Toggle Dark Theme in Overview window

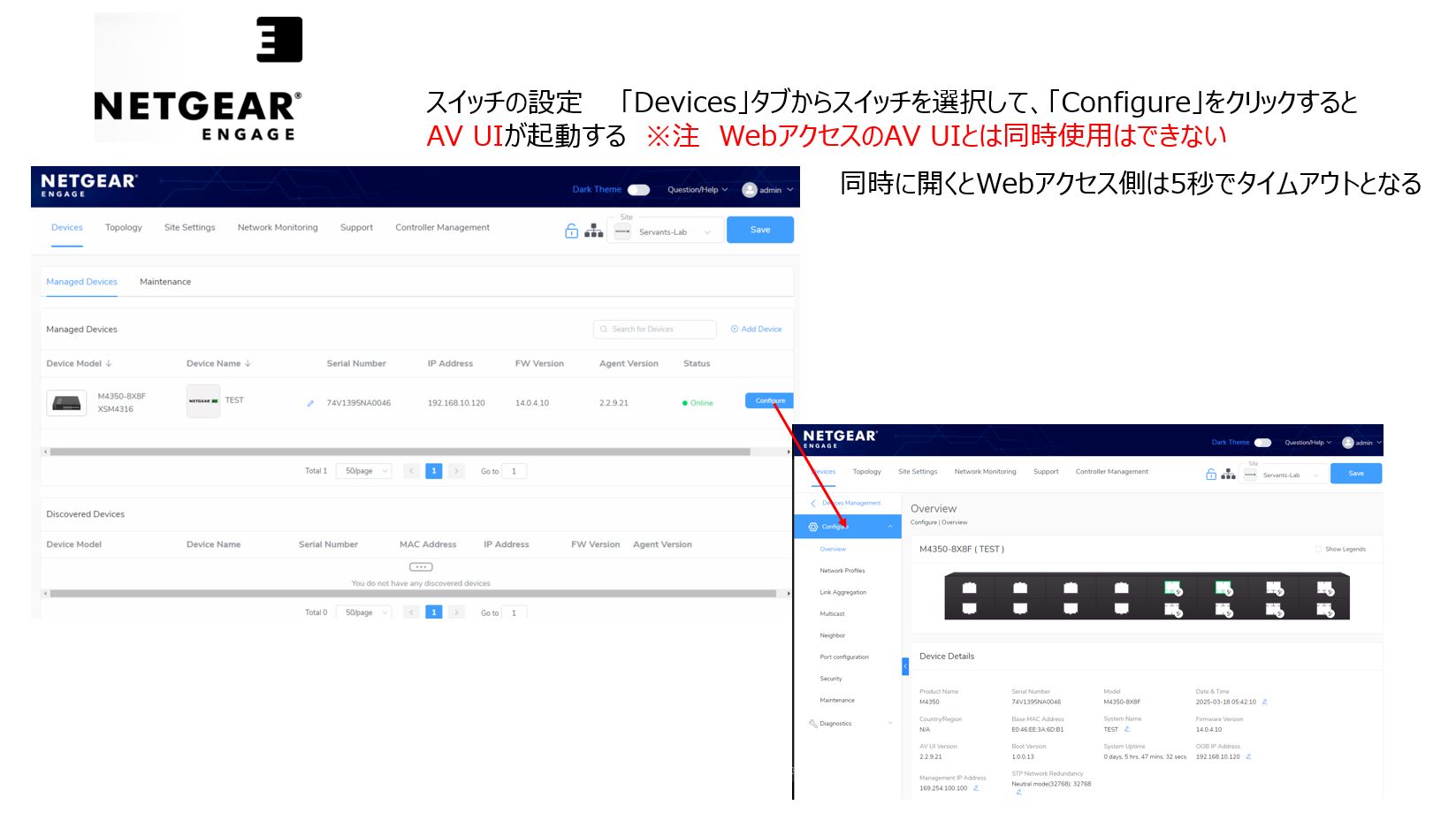click(1262, 443)
